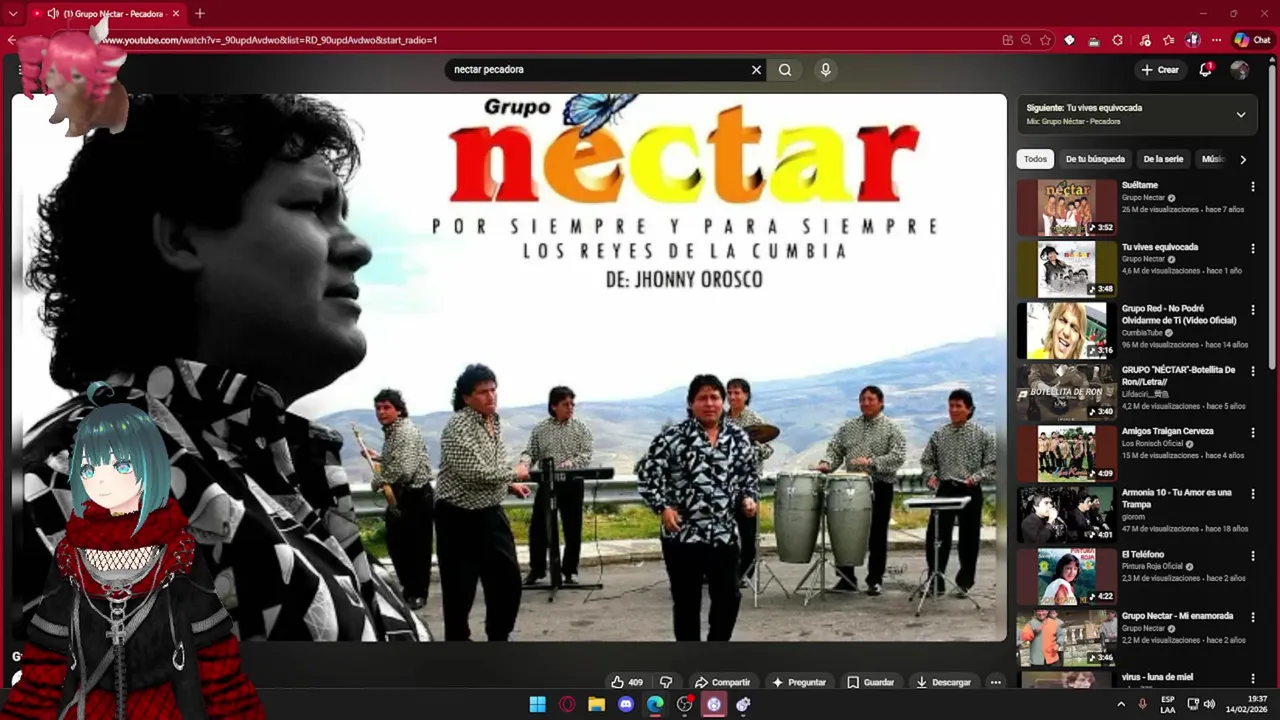Add this page to browser favorites

(1045, 40)
